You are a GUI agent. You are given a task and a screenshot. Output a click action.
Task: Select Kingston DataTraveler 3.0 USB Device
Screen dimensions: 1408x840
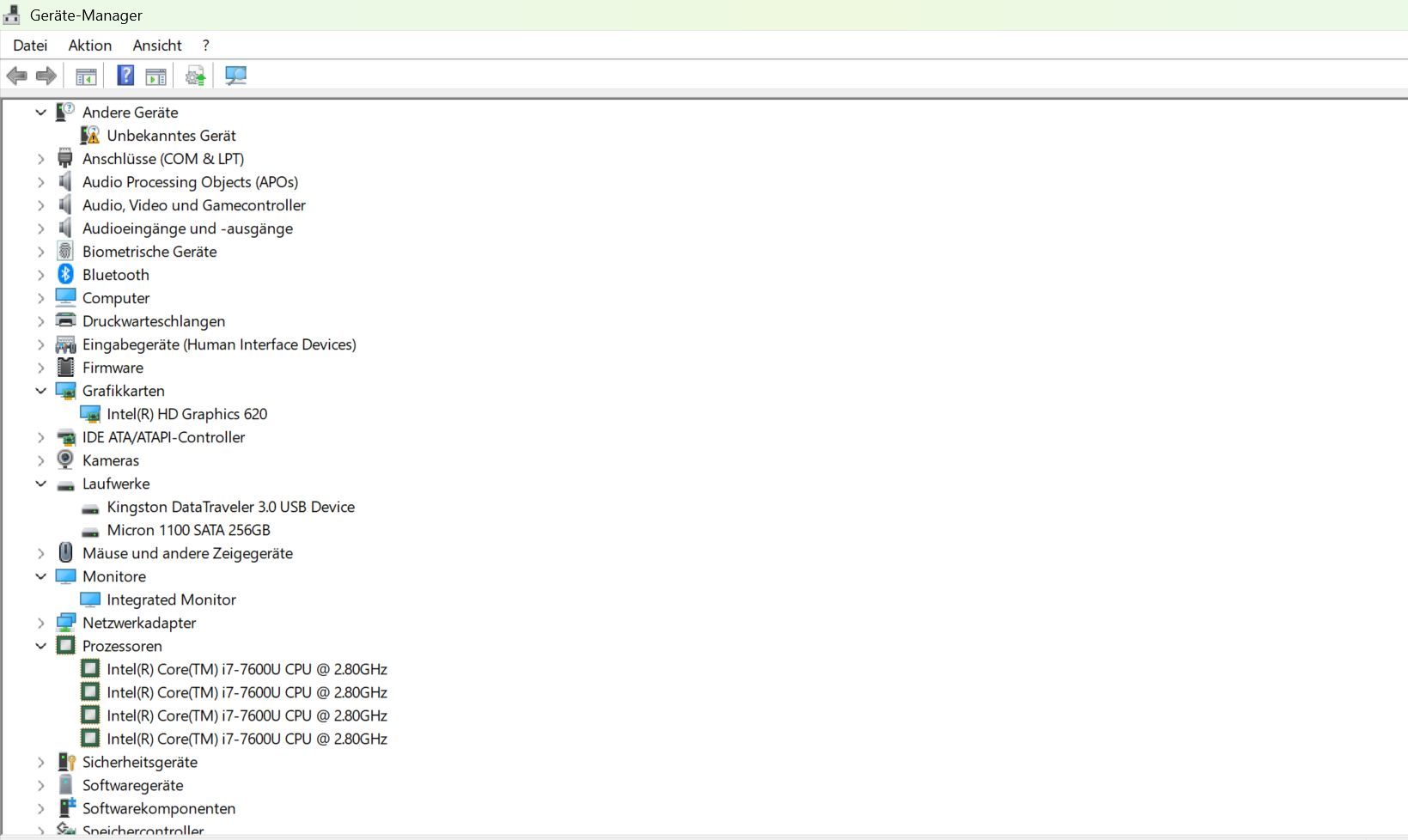(x=230, y=507)
